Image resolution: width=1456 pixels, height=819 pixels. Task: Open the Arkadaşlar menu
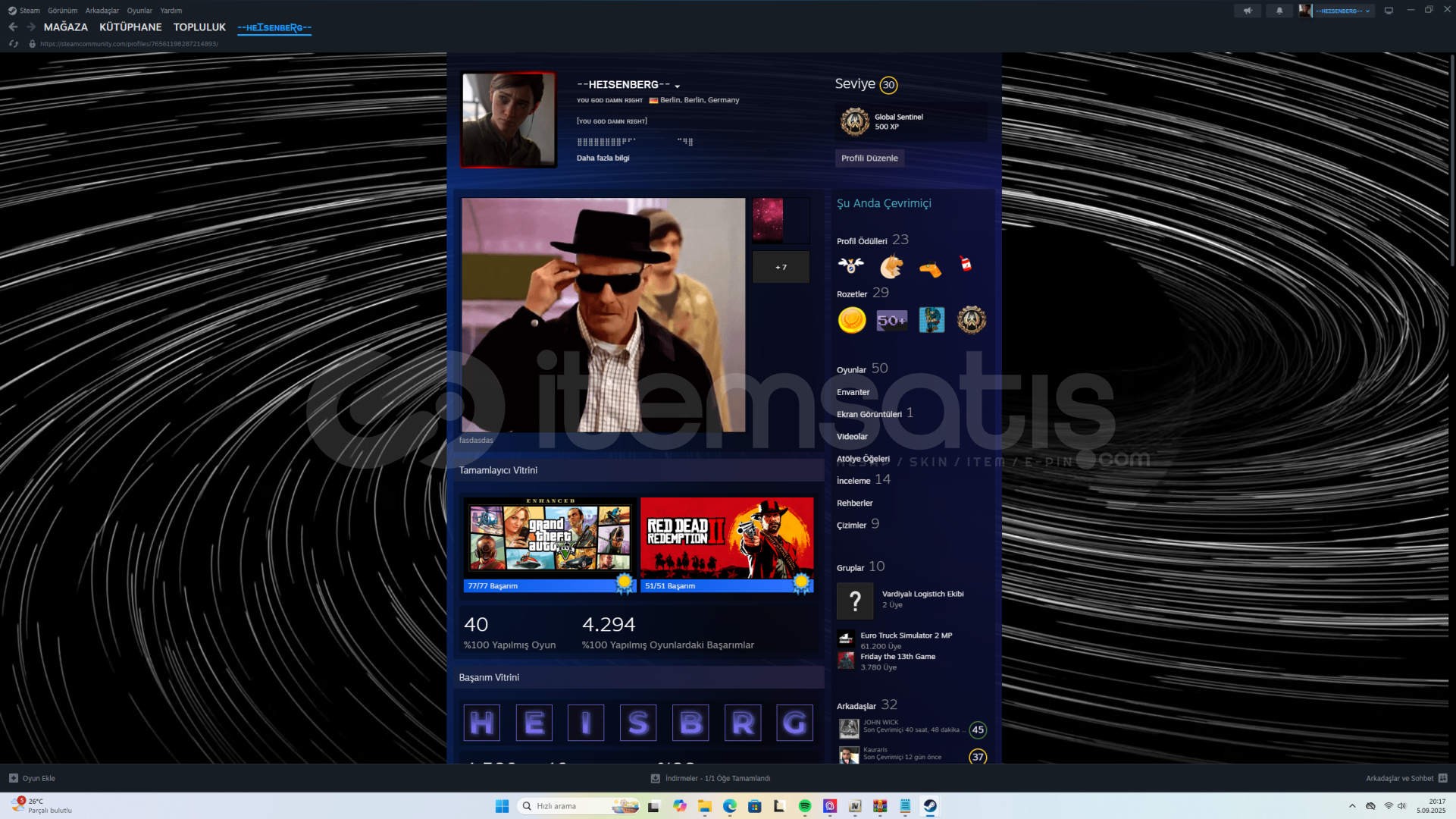tap(102, 11)
